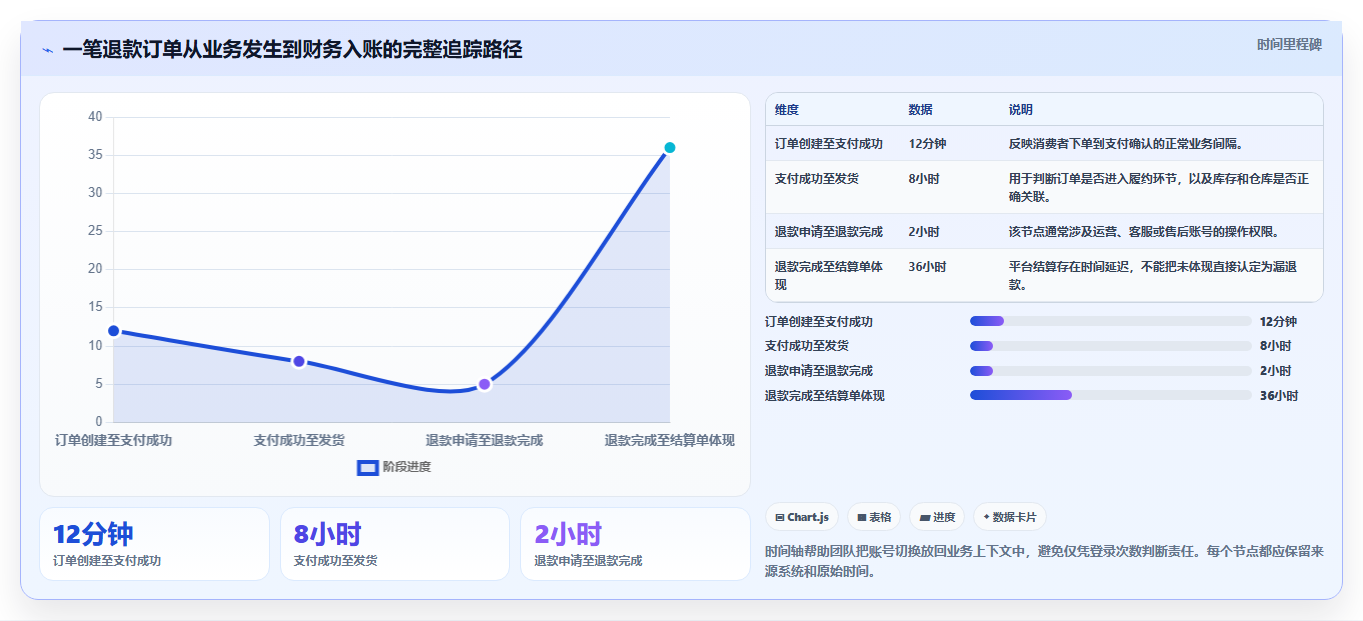Click the description starting with 反映消费者下单

click(1126, 144)
